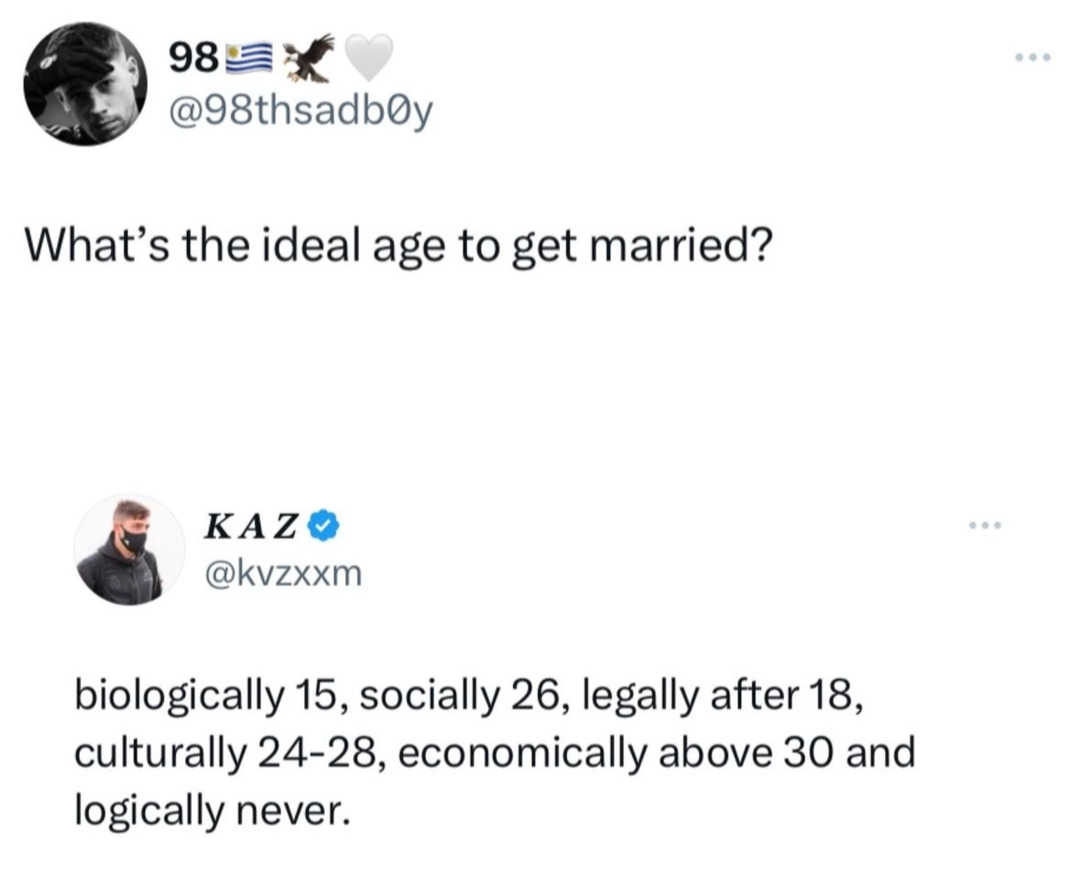The height and width of the screenshot is (872, 1080).
Task: Click the white heart emoji
Action: click(x=367, y=58)
